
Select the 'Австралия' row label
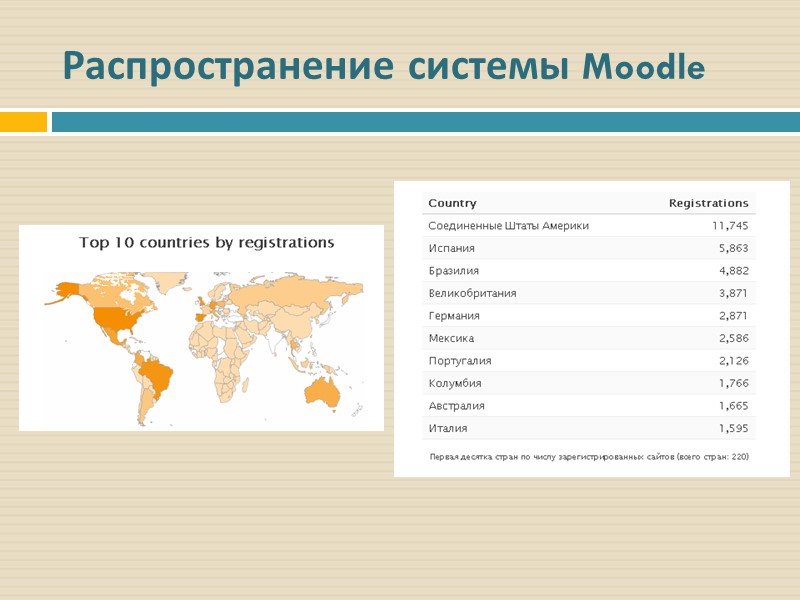pos(457,406)
